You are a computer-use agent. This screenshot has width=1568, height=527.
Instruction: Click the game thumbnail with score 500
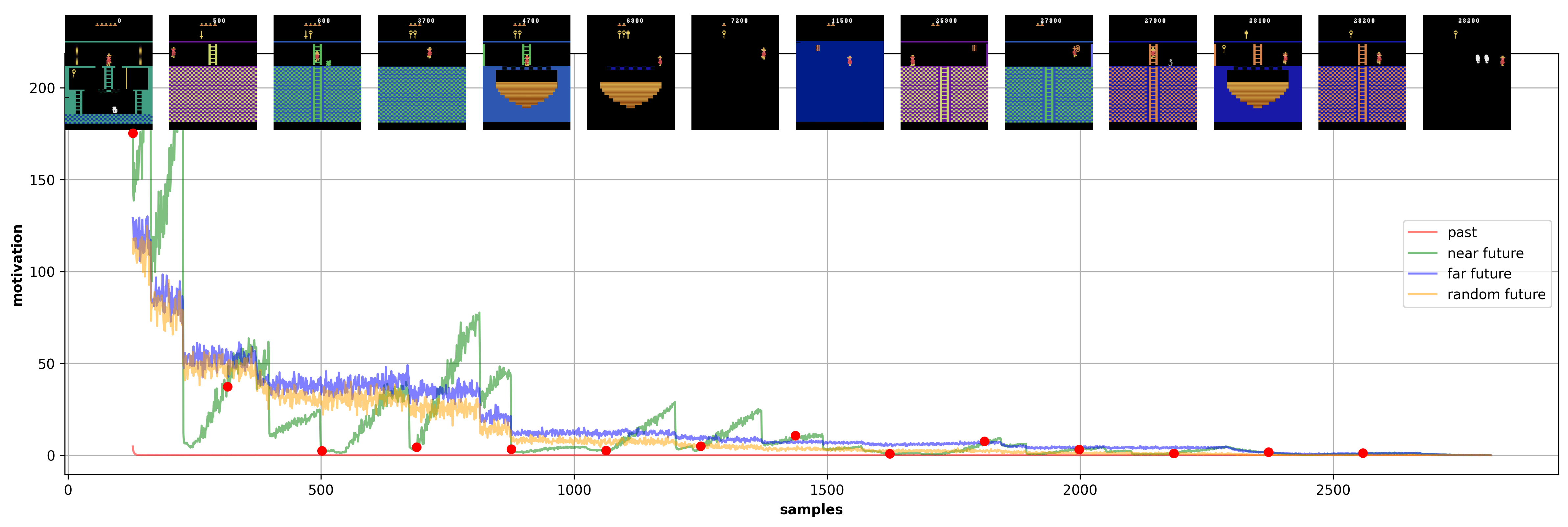212,72
